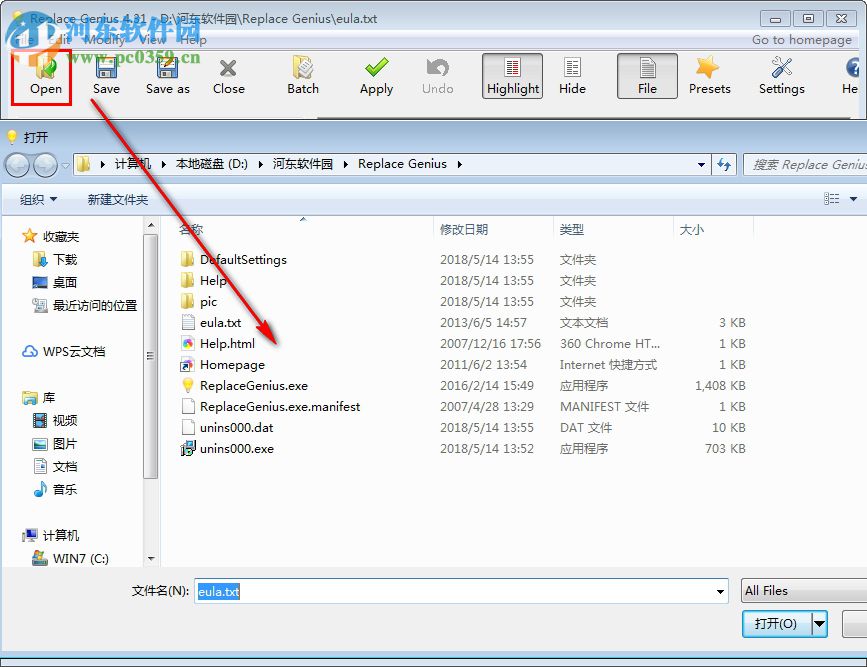
Task: Open Presets with the star icon
Action: [x=709, y=76]
